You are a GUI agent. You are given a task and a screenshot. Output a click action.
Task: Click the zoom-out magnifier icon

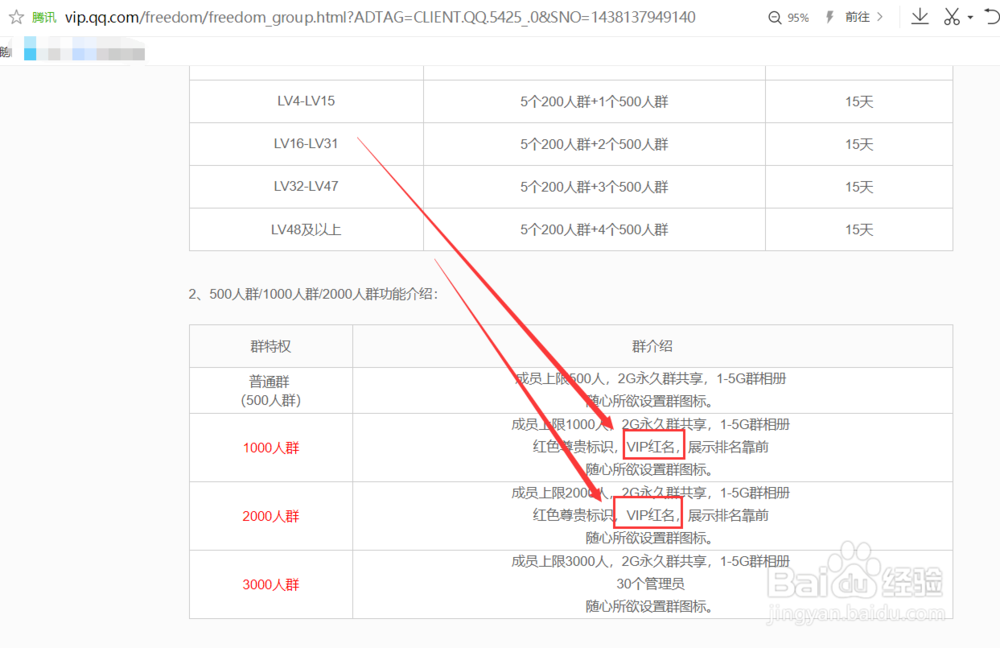[x=773, y=17]
